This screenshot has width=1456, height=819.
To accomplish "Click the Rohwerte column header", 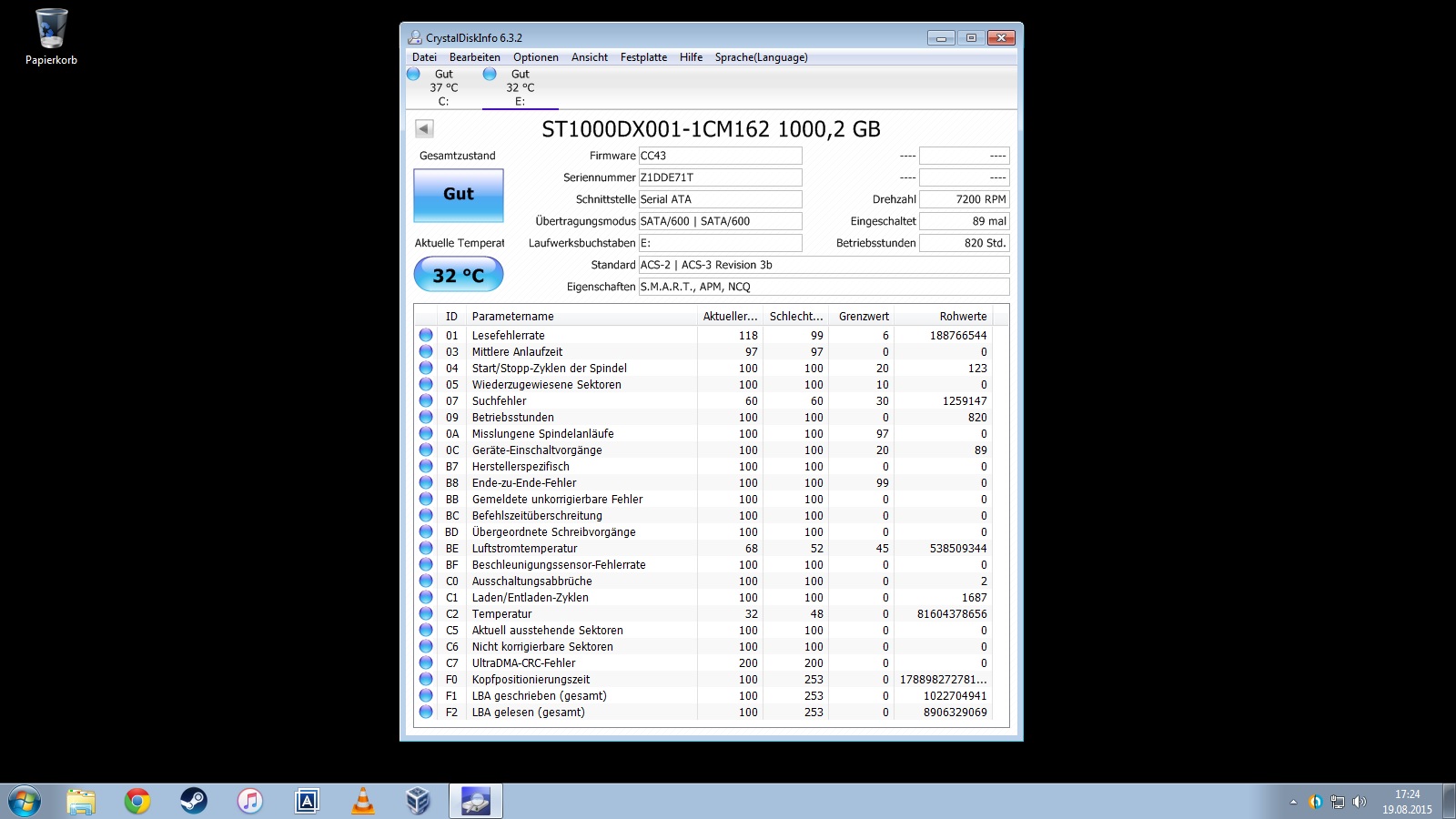I will pos(943,317).
